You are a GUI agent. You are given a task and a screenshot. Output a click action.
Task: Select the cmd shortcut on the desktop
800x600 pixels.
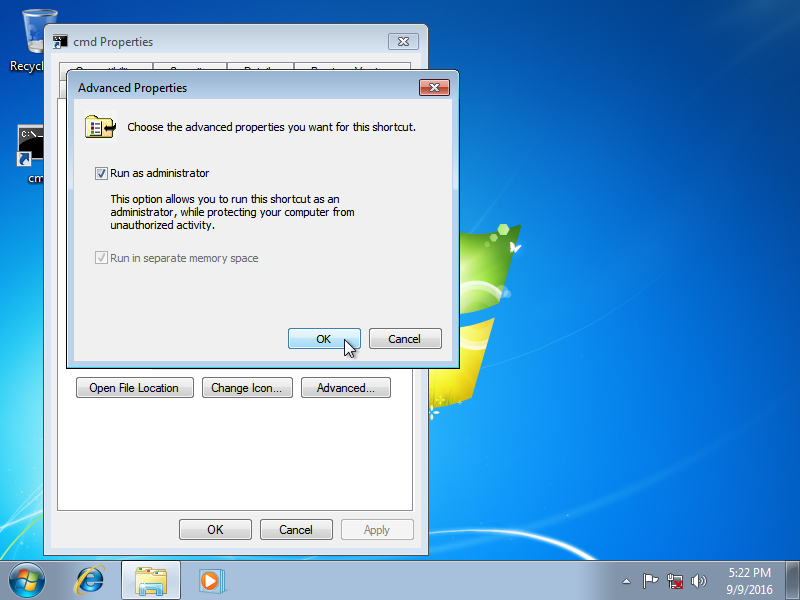coord(30,153)
